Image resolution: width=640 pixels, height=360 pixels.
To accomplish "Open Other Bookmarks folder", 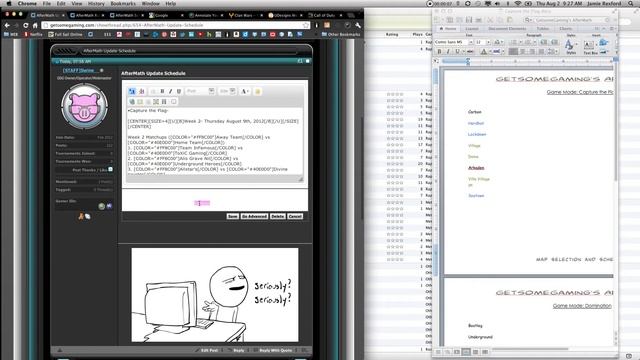I will click(x=341, y=35).
